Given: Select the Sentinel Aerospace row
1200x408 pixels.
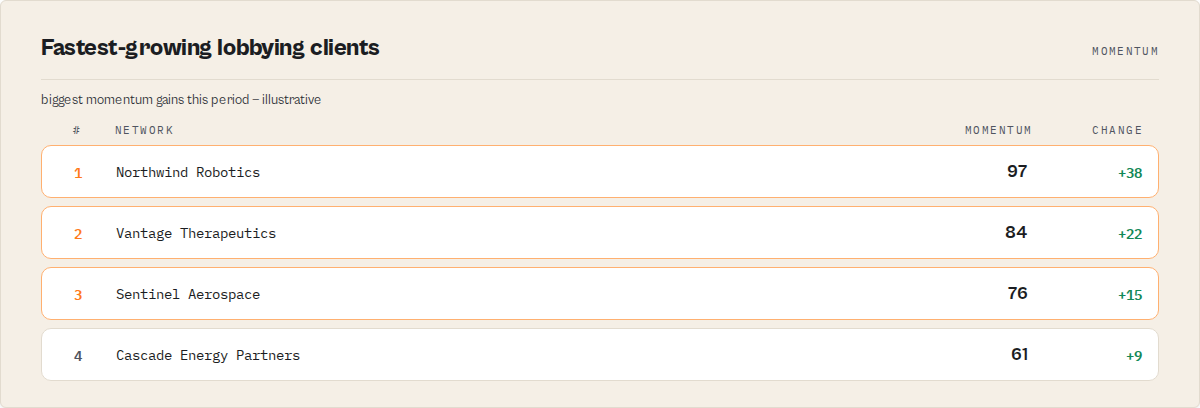Looking at the screenshot, I should click(x=600, y=294).
